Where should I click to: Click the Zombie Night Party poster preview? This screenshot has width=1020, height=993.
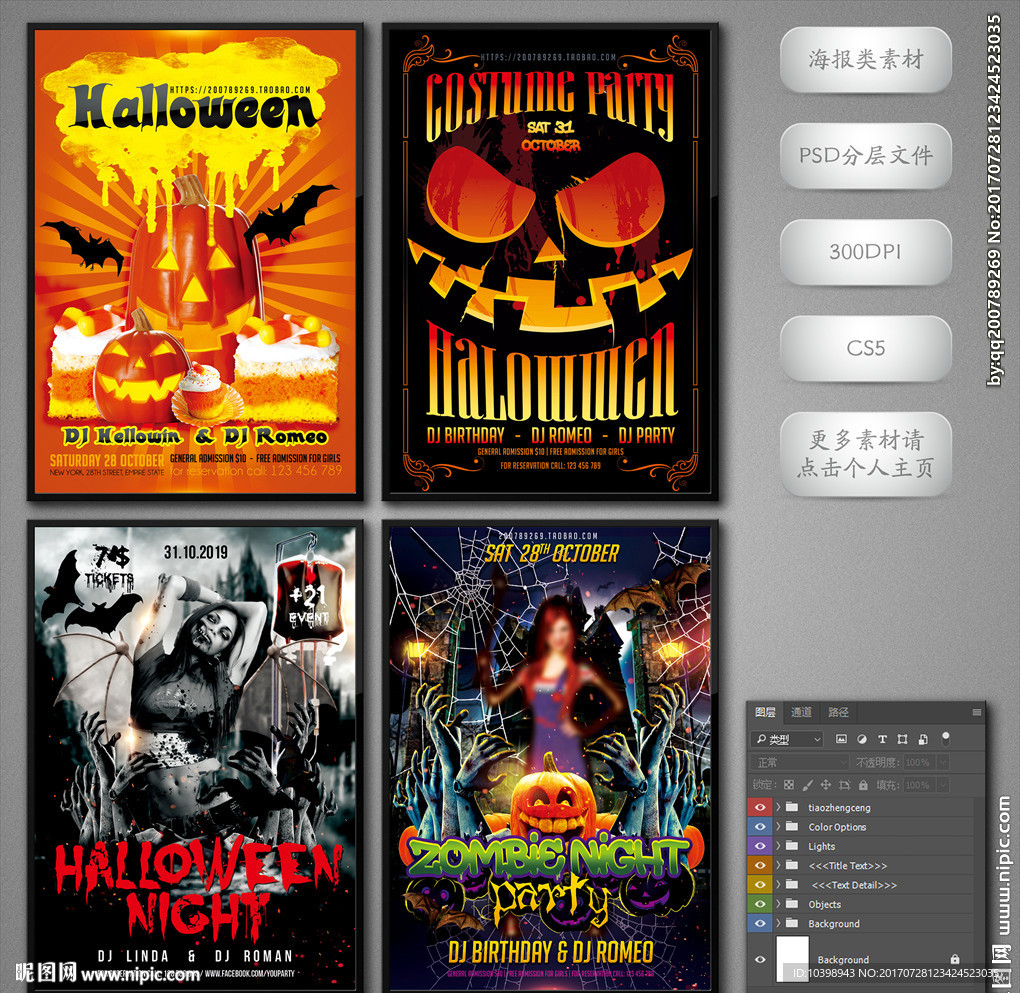tap(550, 756)
